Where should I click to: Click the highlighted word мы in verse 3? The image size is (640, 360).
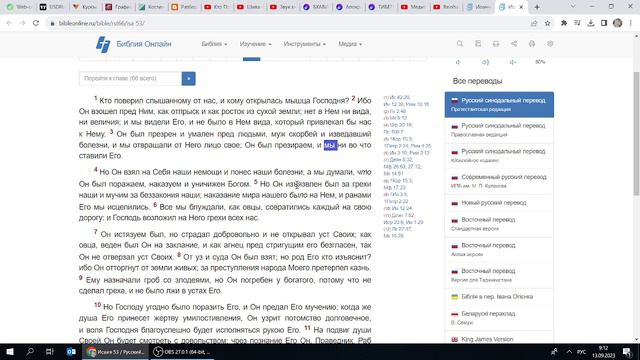click(x=331, y=145)
